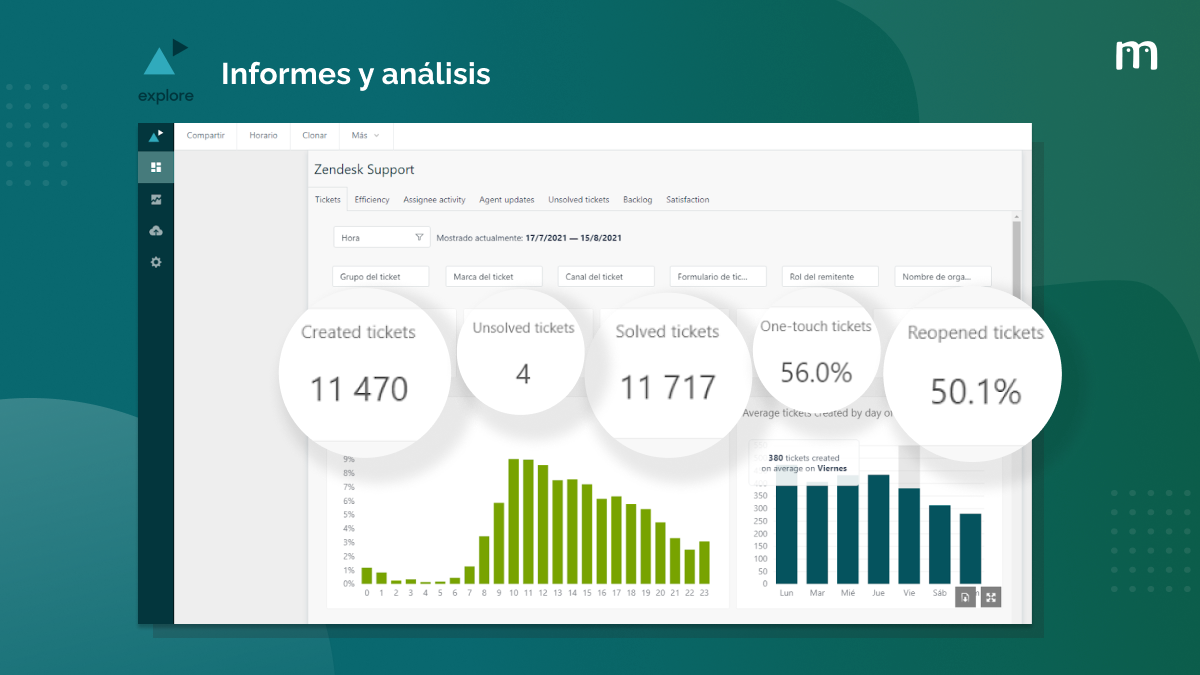The width and height of the screenshot is (1200, 675).
Task: Click the green bar for hour 23
Action: coord(705,563)
